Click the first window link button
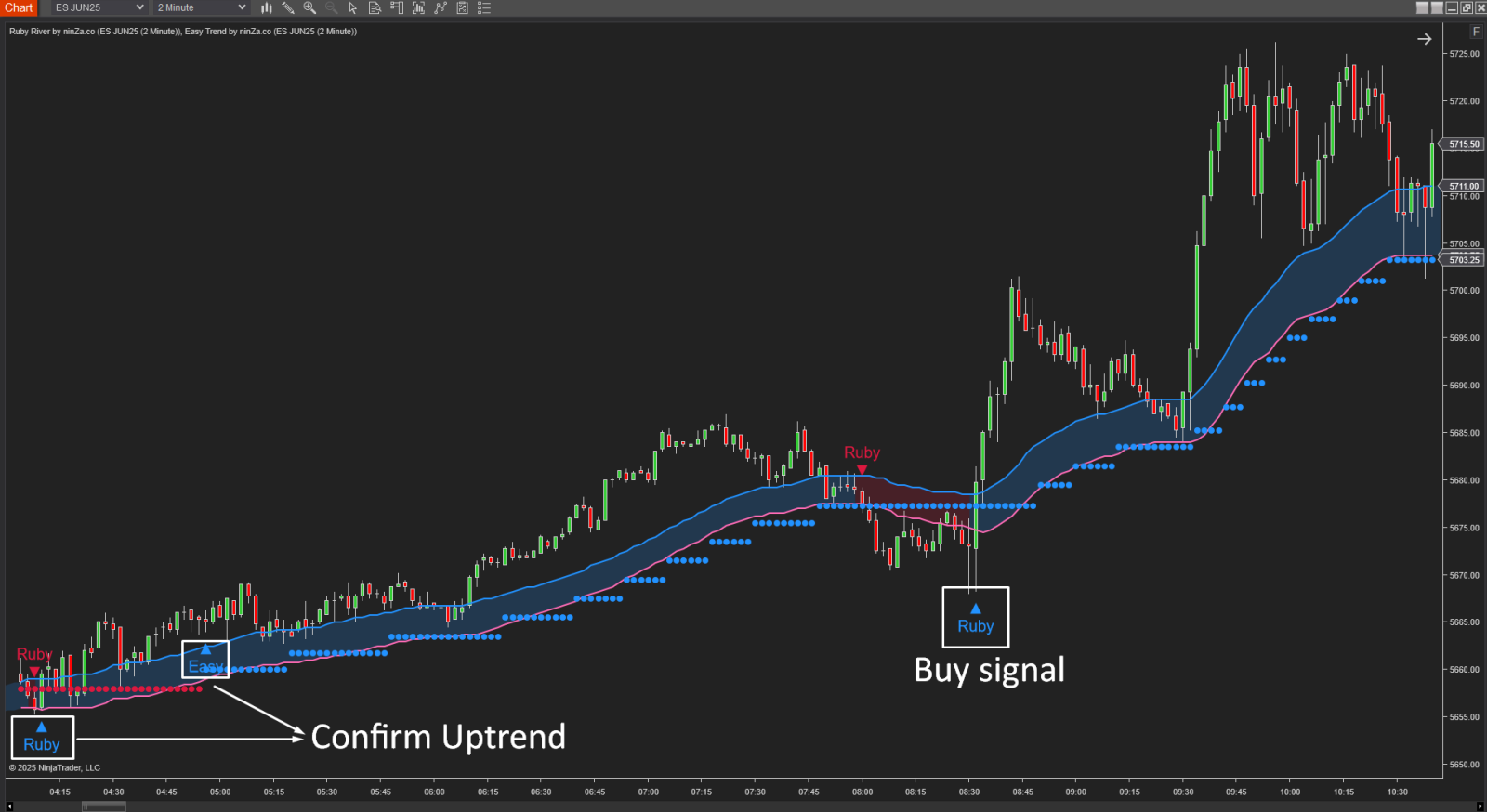 click(1422, 7)
